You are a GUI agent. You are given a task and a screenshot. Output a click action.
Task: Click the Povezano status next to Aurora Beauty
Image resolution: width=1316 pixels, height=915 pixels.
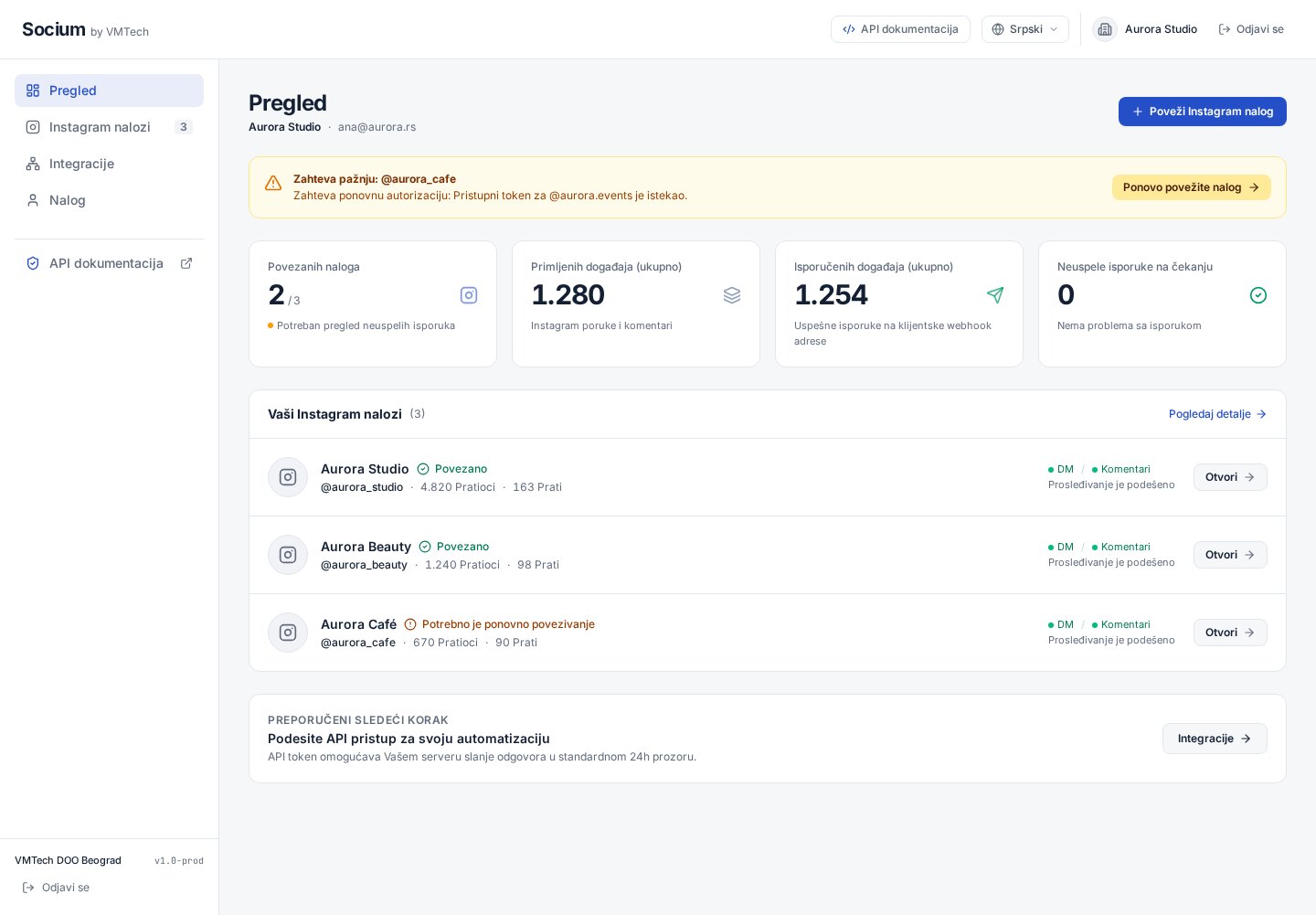click(x=454, y=547)
